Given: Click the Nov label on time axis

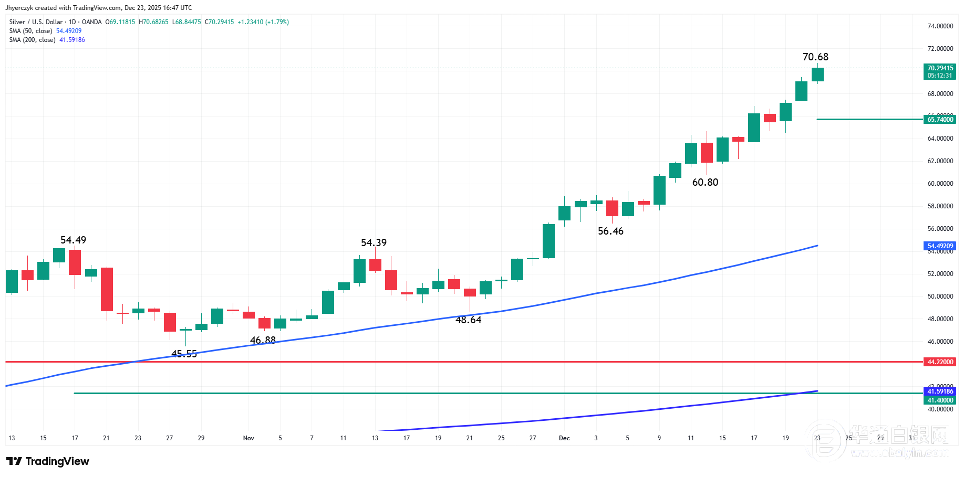Looking at the screenshot, I should click(248, 438).
